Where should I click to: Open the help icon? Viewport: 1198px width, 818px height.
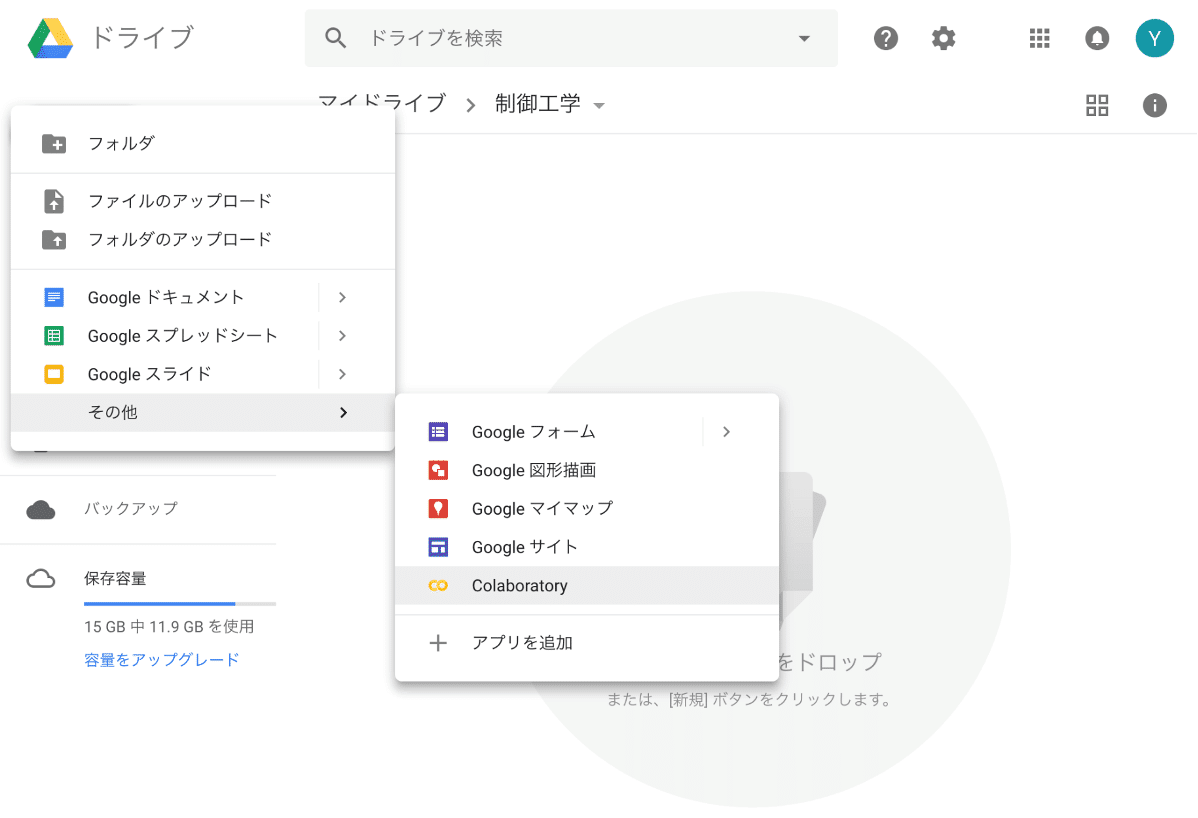[886, 38]
